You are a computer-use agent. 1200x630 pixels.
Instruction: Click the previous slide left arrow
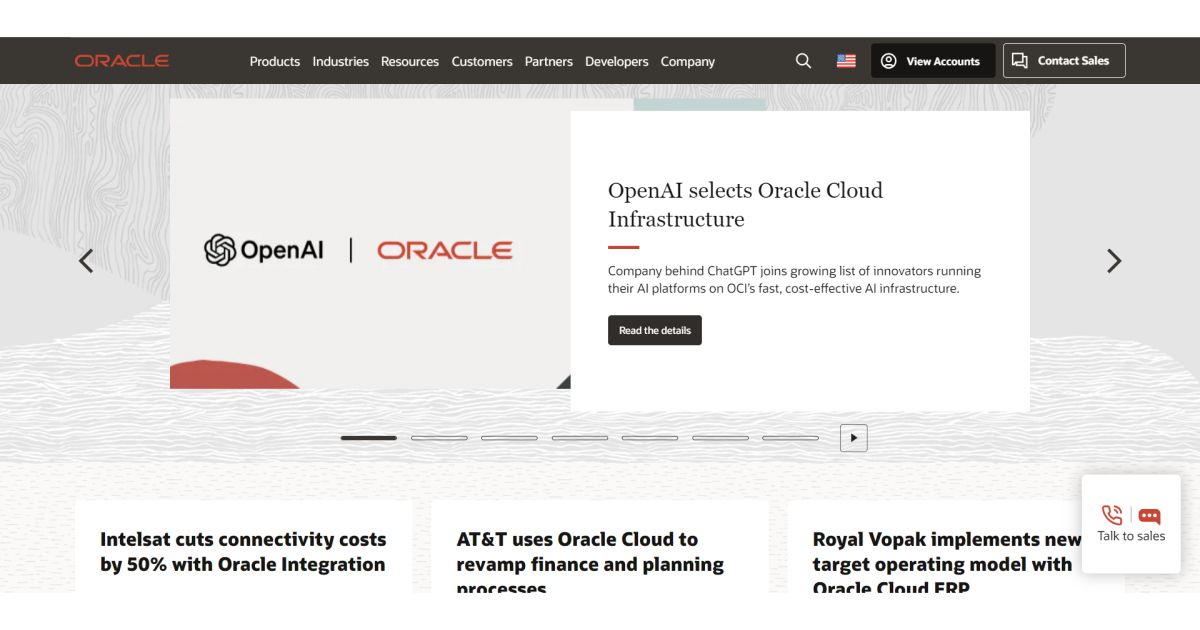(x=86, y=261)
